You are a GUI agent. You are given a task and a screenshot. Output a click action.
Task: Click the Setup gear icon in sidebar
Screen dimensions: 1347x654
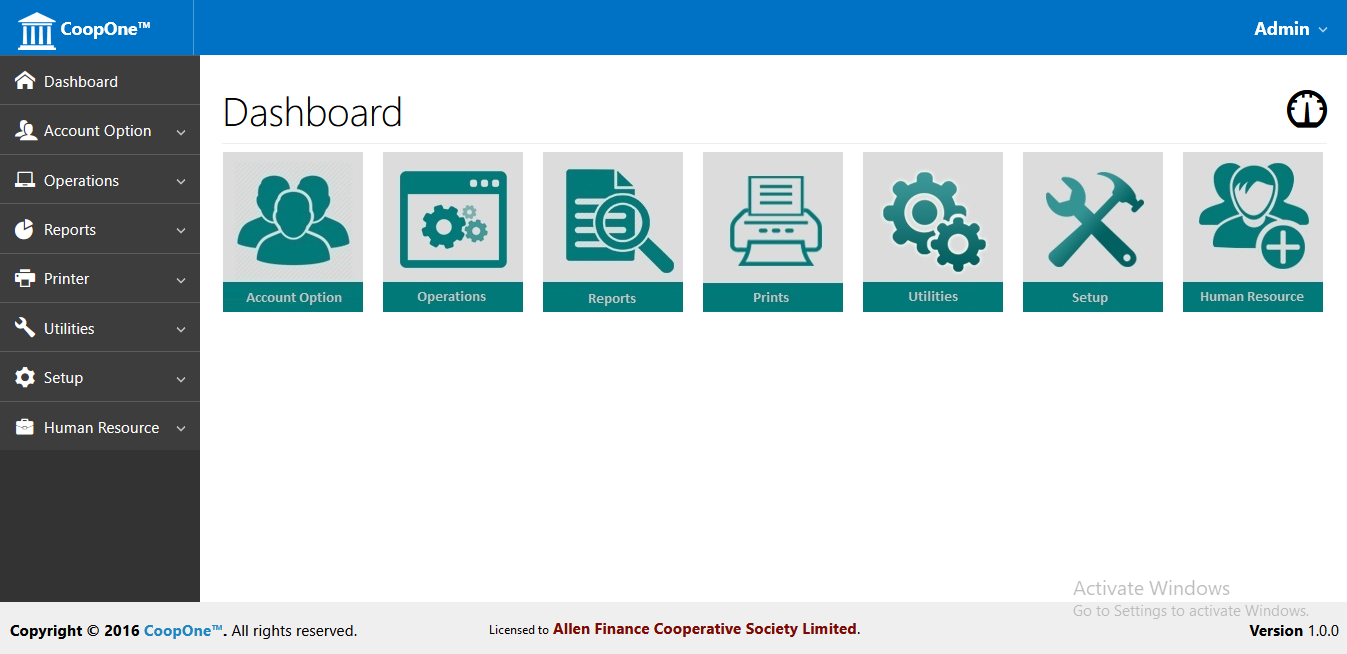coord(25,377)
